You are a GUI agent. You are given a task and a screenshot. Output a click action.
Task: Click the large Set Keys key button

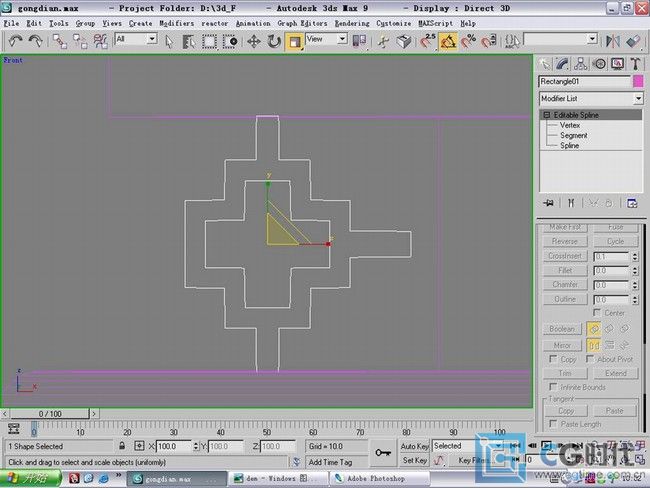point(383,453)
